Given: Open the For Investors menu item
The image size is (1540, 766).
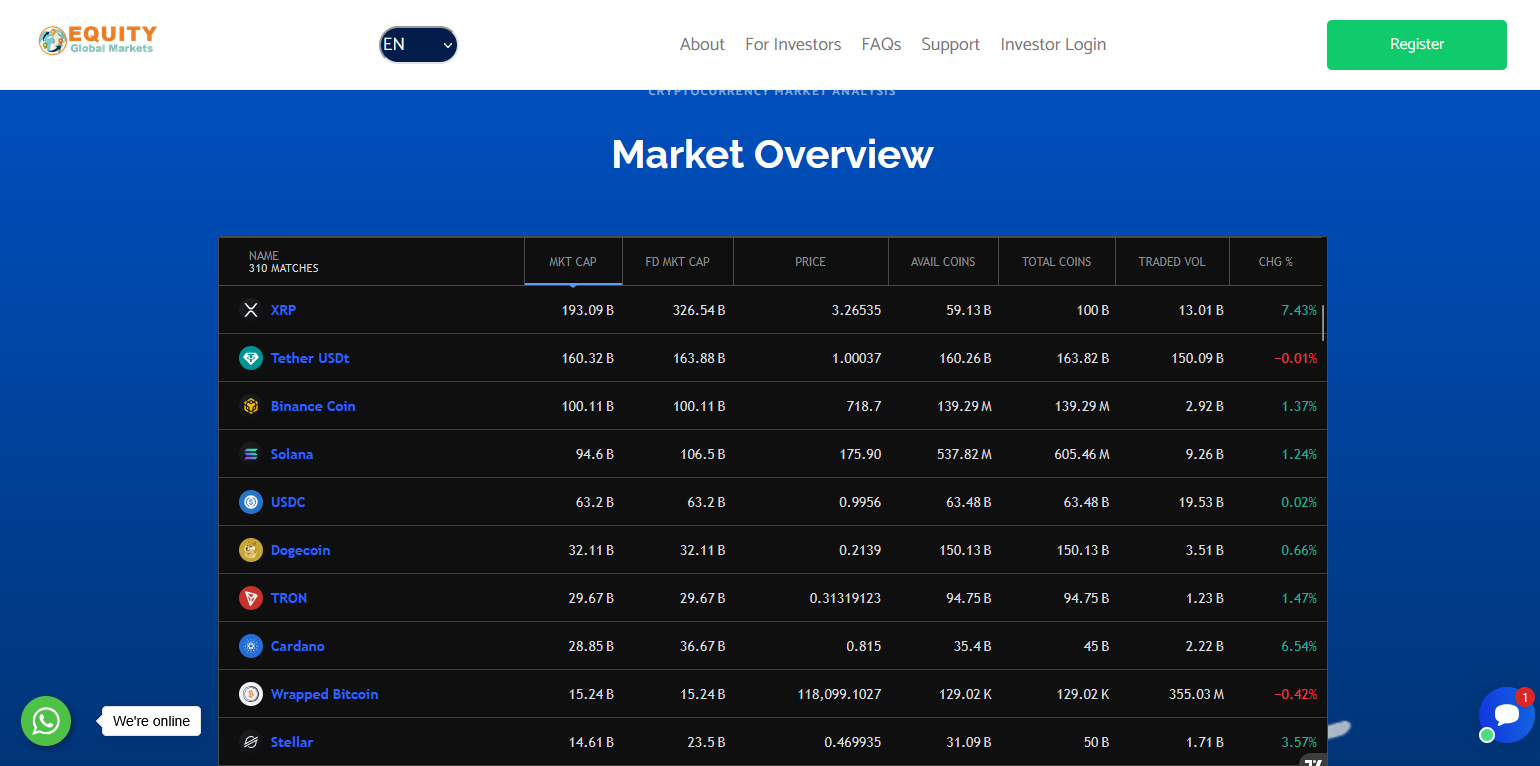Looking at the screenshot, I should coord(793,44).
